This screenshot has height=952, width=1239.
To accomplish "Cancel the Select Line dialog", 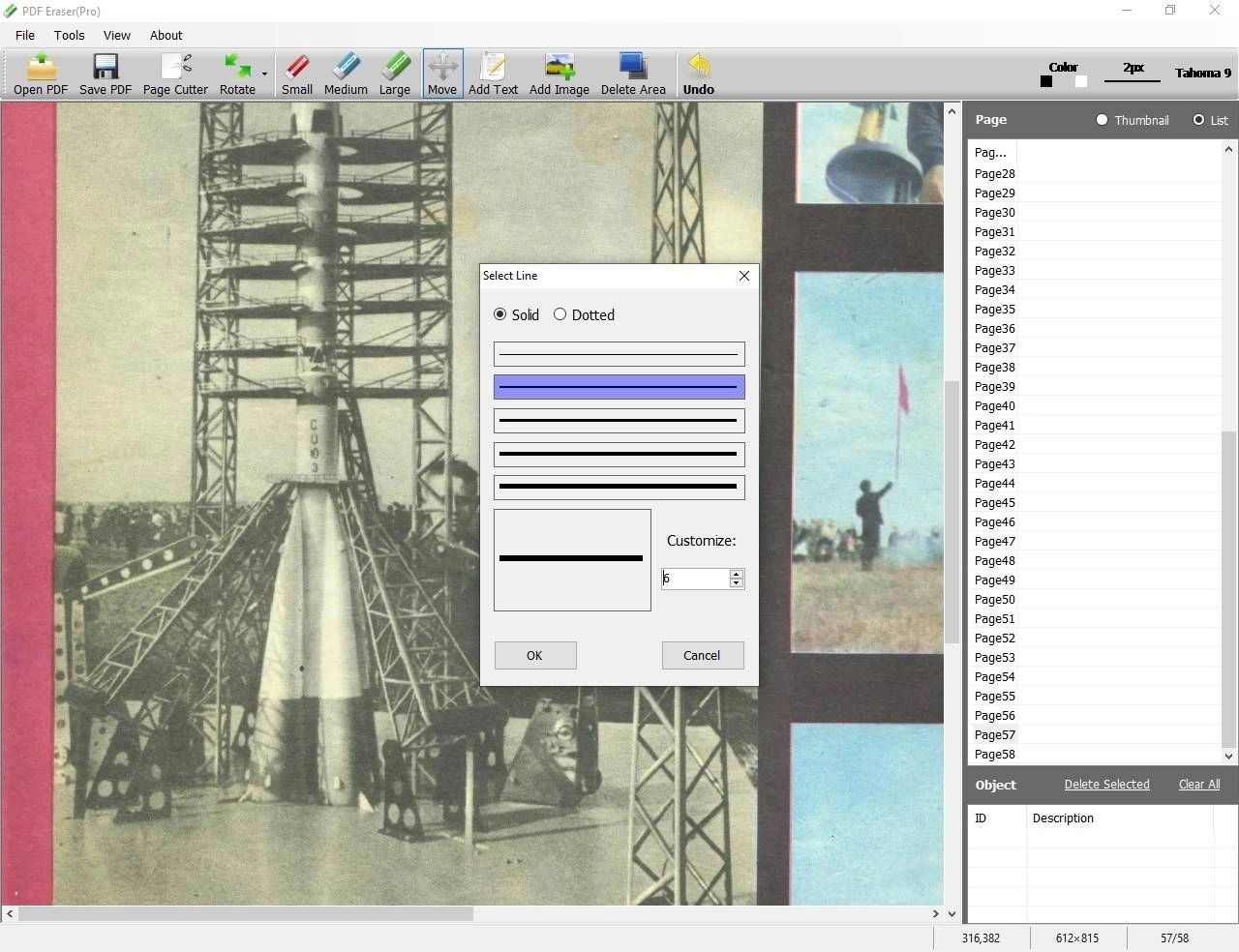I will [x=703, y=655].
